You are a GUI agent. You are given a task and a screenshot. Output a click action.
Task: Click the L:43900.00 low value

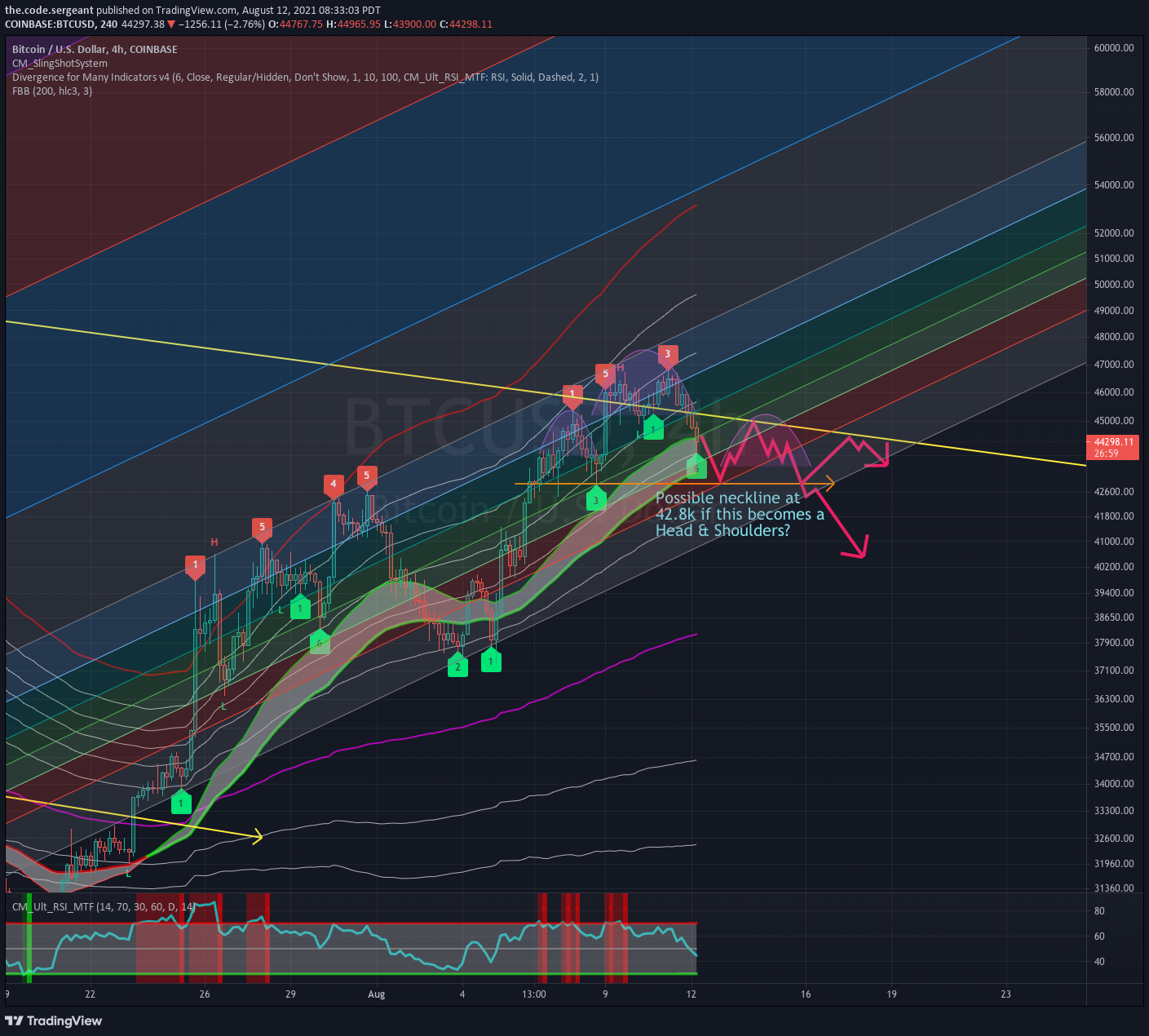click(410, 24)
